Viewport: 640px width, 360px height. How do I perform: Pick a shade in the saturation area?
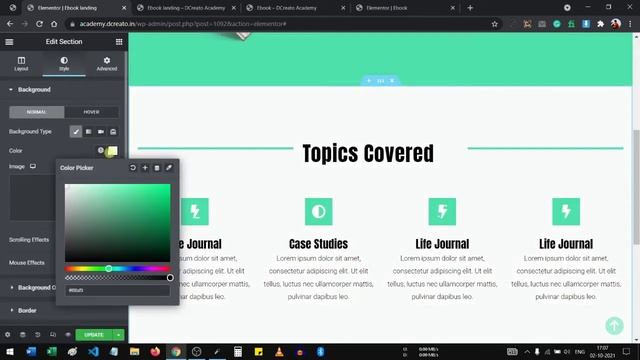[x=118, y=223]
